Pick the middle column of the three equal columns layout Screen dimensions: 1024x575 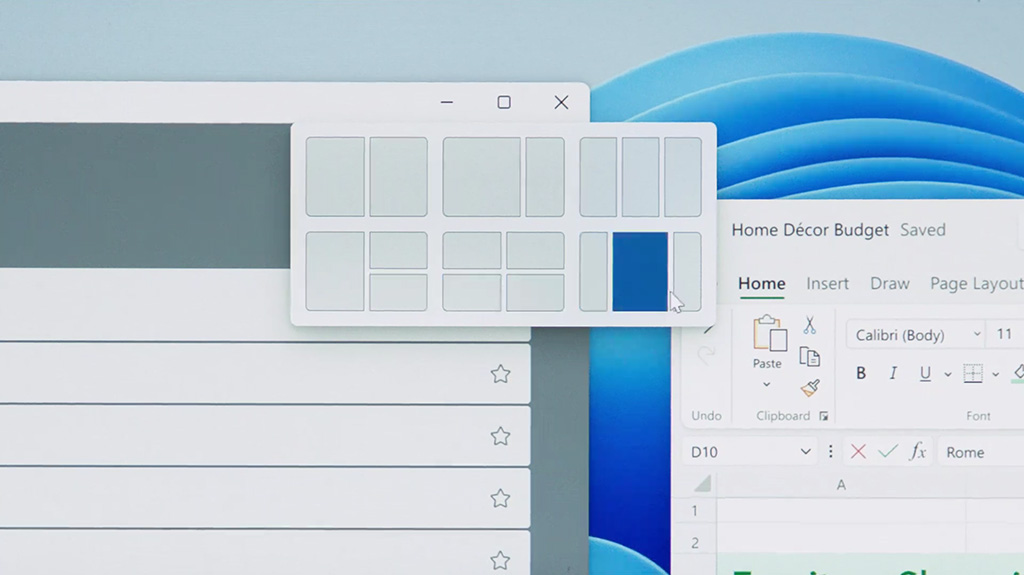tap(641, 176)
